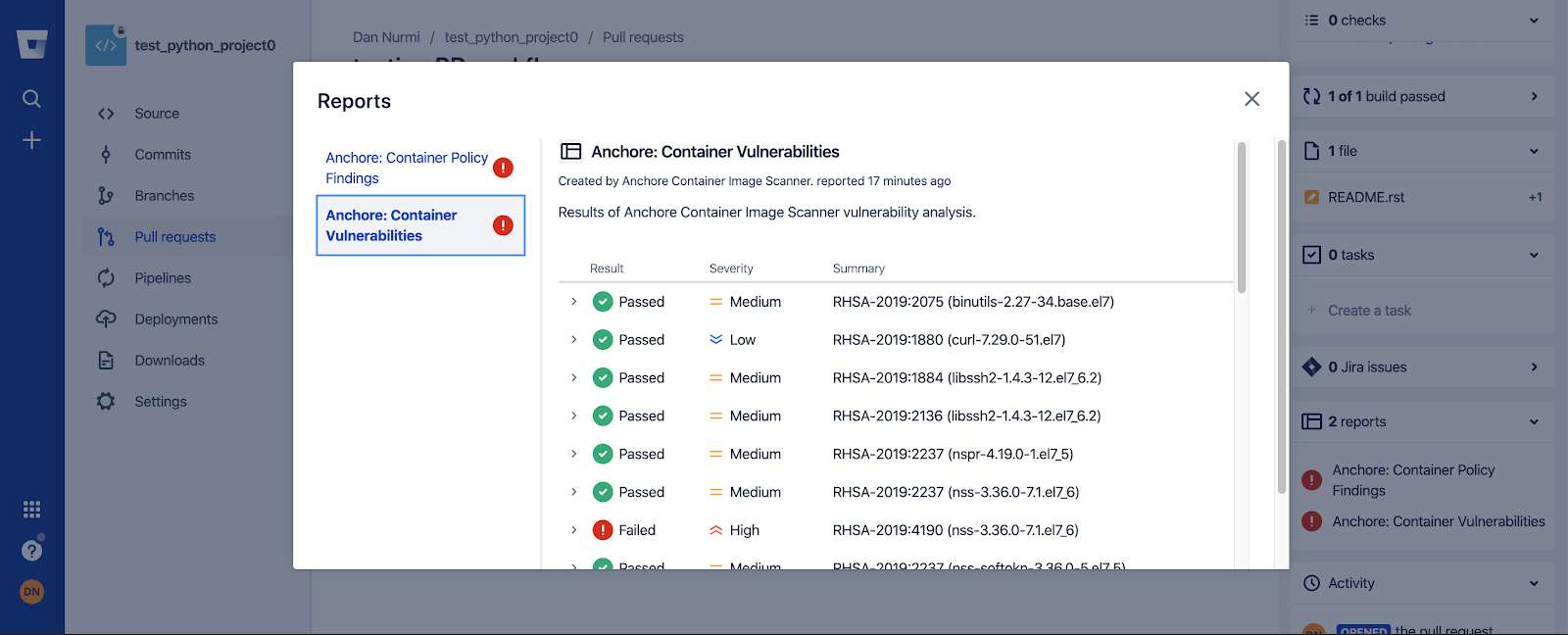The height and width of the screenshot is (635, 1568).
Task: Expand the RHSA-2019:1884 libssh2 row
Action: (573, 378)
